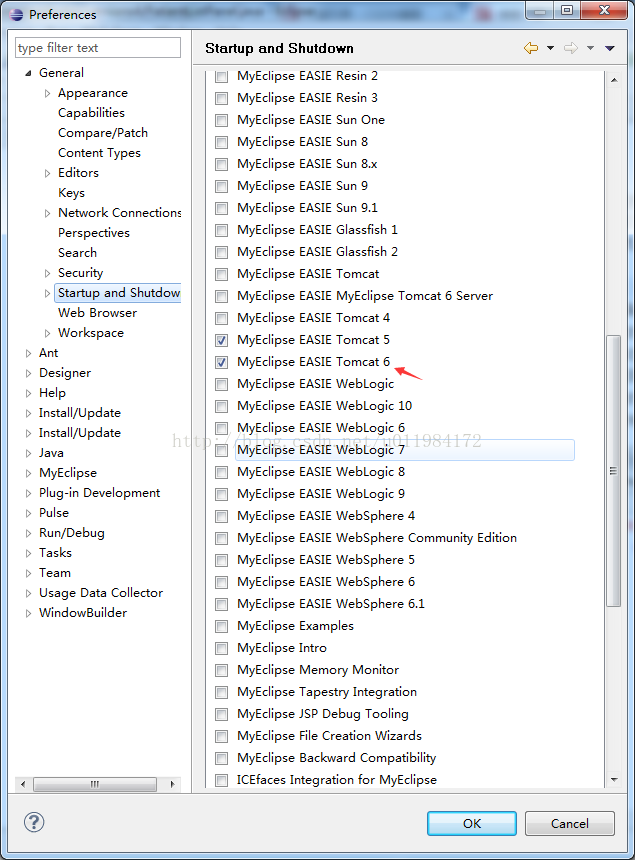The height and width of the screenshot is (860, 635).
Task: Uncheck MyEclipse EASIE Tomcat 6
Action: click(222, 363)
